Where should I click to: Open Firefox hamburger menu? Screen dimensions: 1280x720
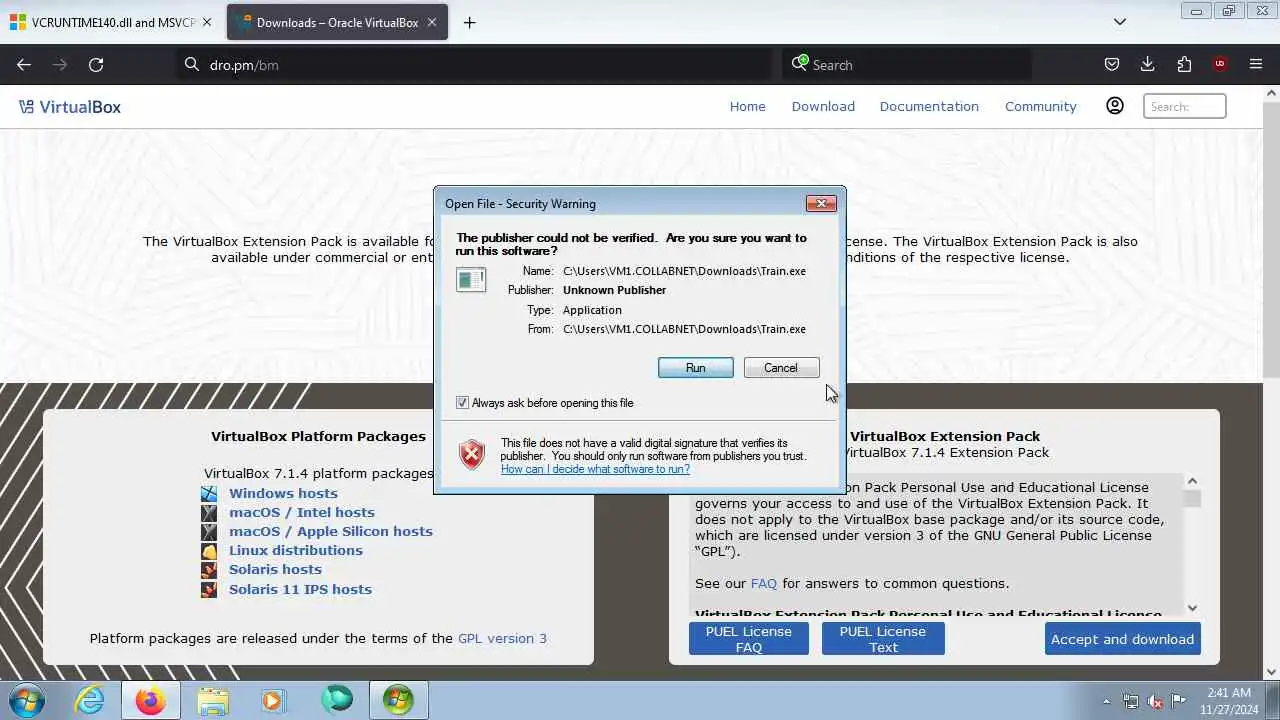1256,64
